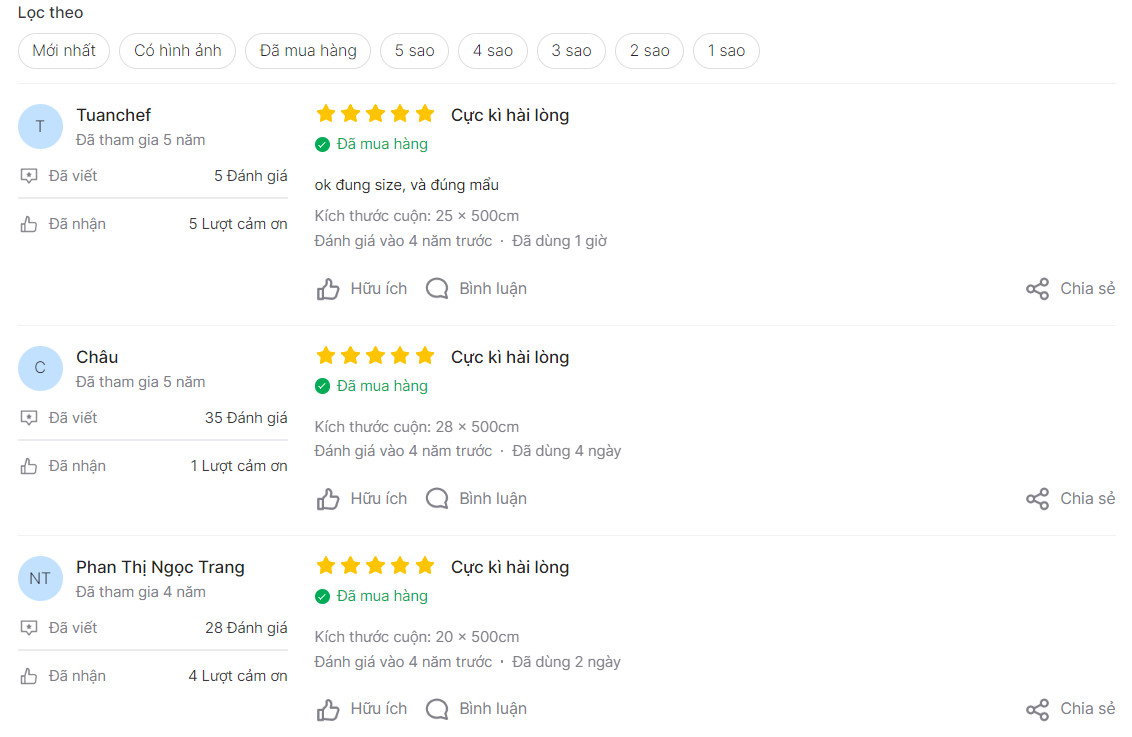Screen dimensions: 1132x737
Task: Click share icon on Tuanchef's review
Action: (x=1037, y=289)
